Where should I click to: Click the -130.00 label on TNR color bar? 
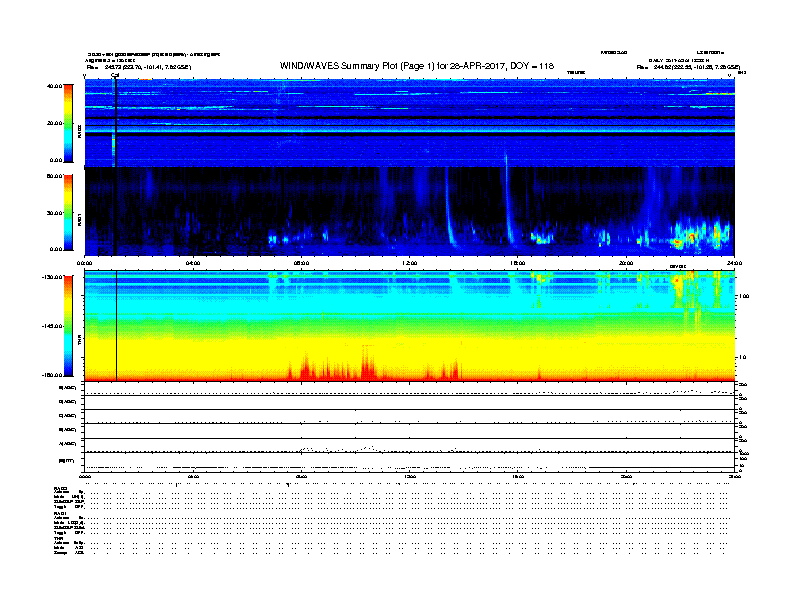click(x=53, y=277)
